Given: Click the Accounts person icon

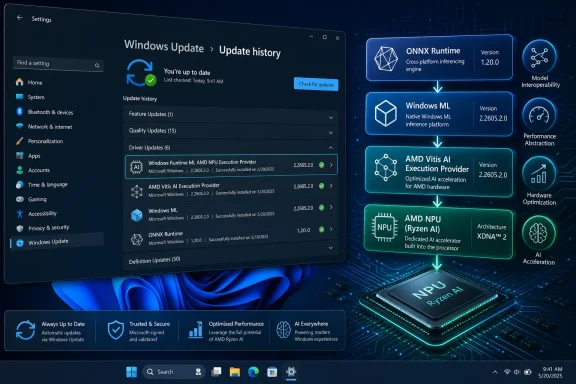Looking at the screenshot, I should (x=19, y=170).
